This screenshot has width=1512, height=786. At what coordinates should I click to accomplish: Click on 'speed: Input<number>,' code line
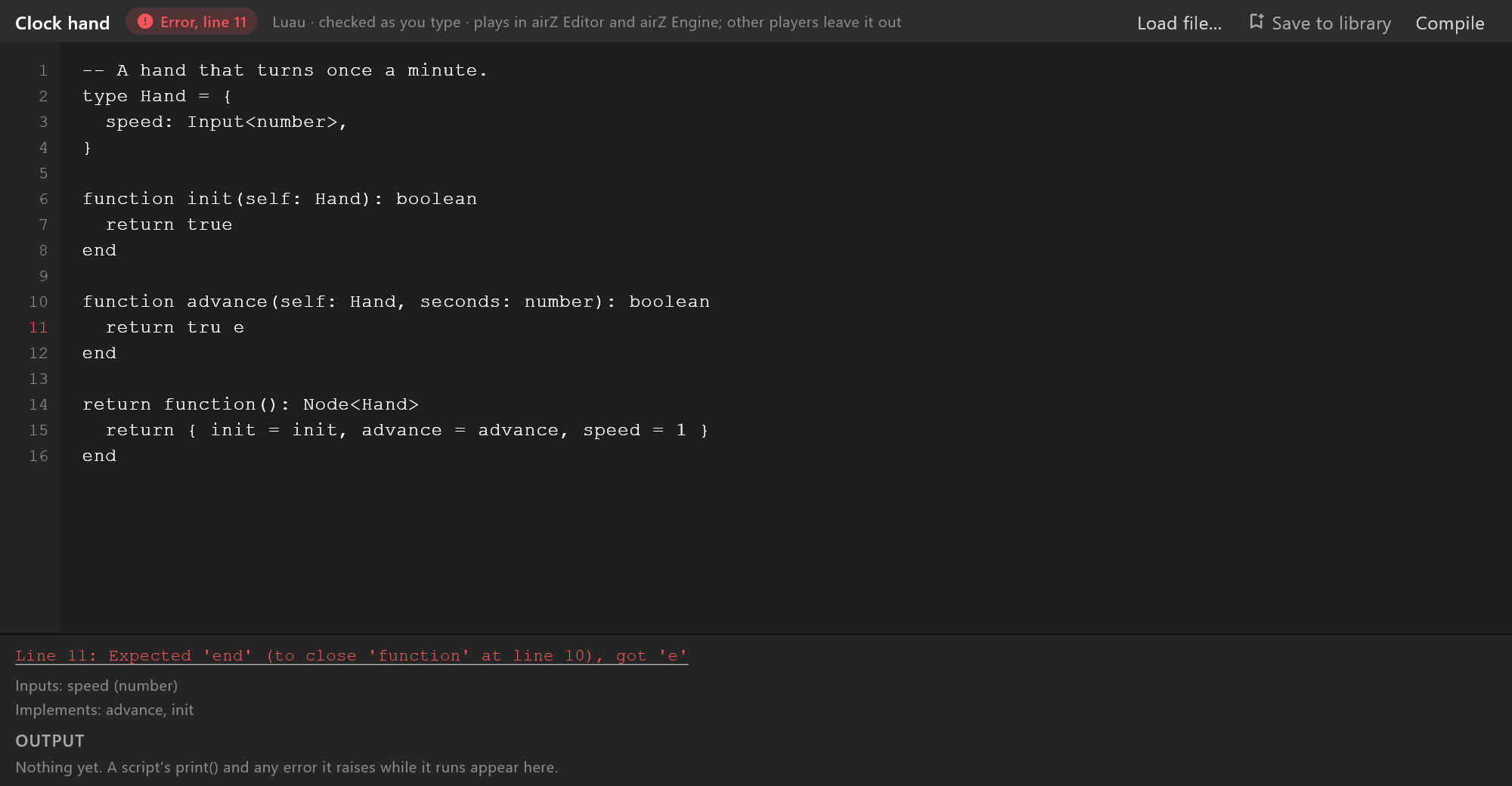pos(227,122)
